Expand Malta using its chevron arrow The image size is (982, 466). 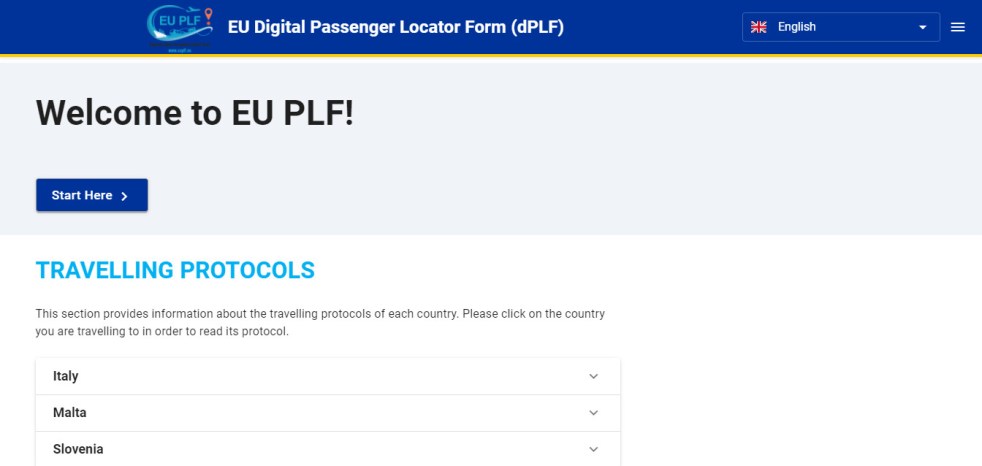click(x=593, y=413)
